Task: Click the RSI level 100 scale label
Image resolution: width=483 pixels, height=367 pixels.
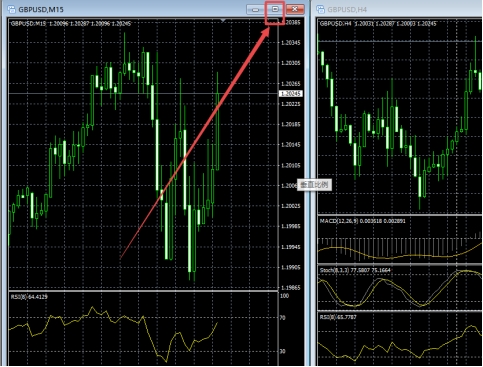Action: 284,296
